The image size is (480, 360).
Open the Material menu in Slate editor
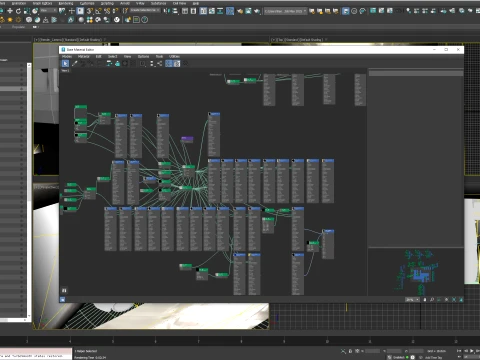pyautogui.click(x=84, y=56)
